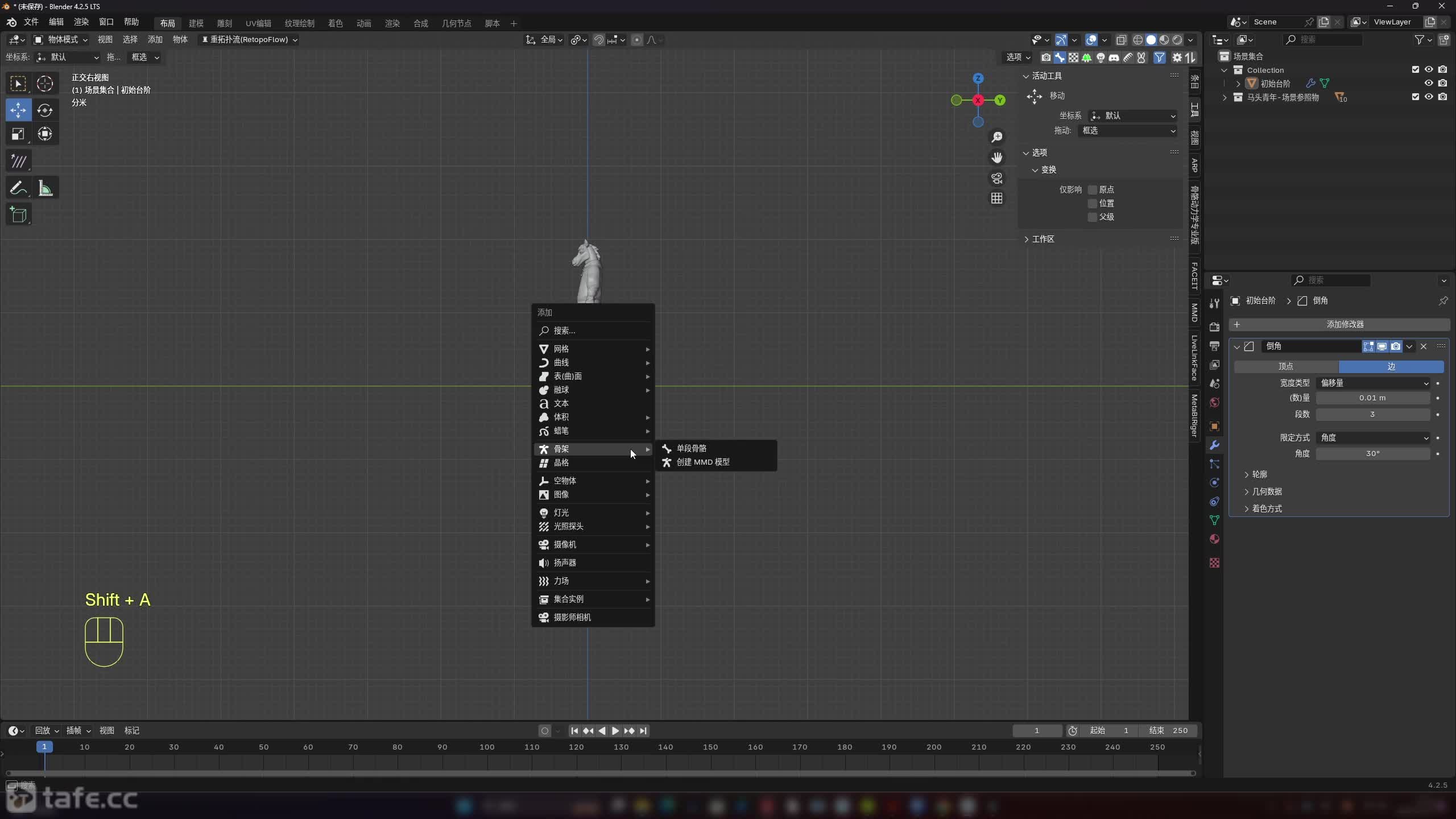Expand the 轮廓 profile section
Screen dimensions: 1456x819
point(1259,474)
